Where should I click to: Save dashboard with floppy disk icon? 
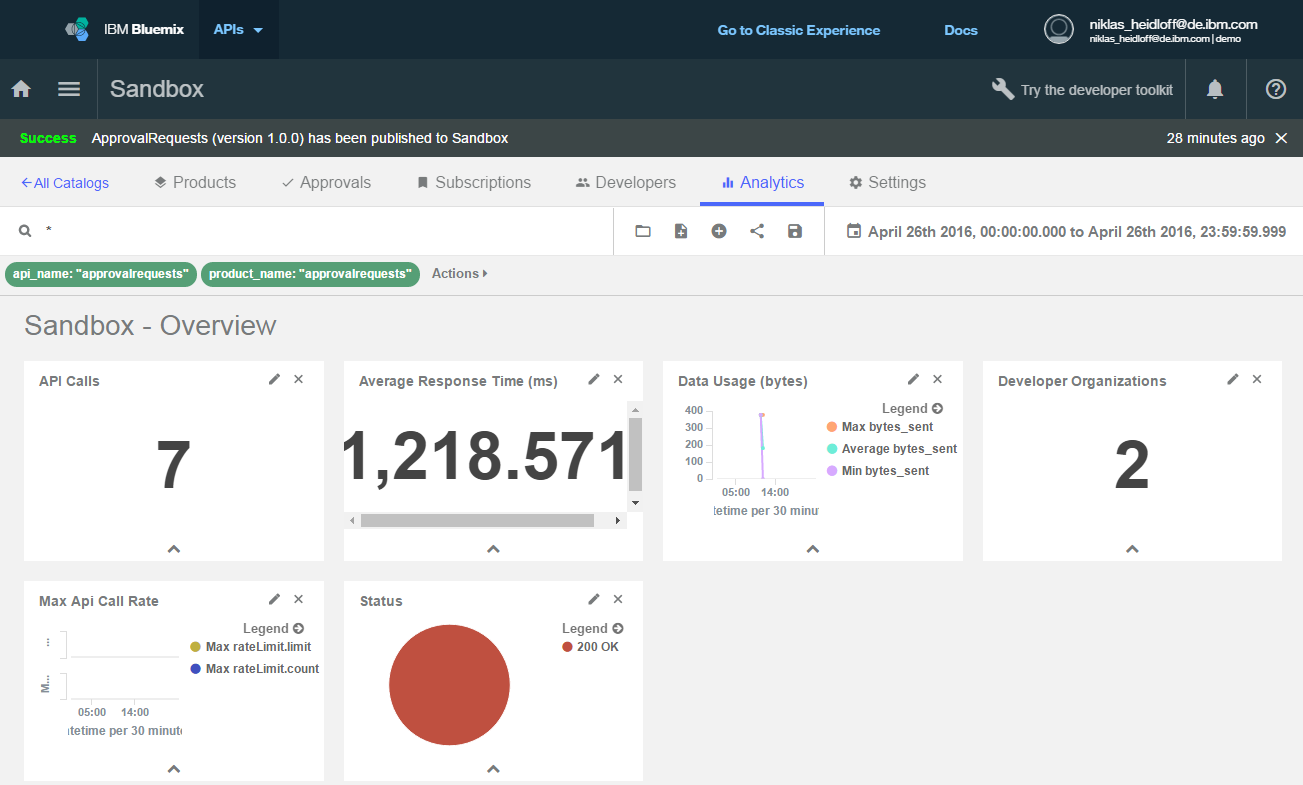(x=795, y=231)
